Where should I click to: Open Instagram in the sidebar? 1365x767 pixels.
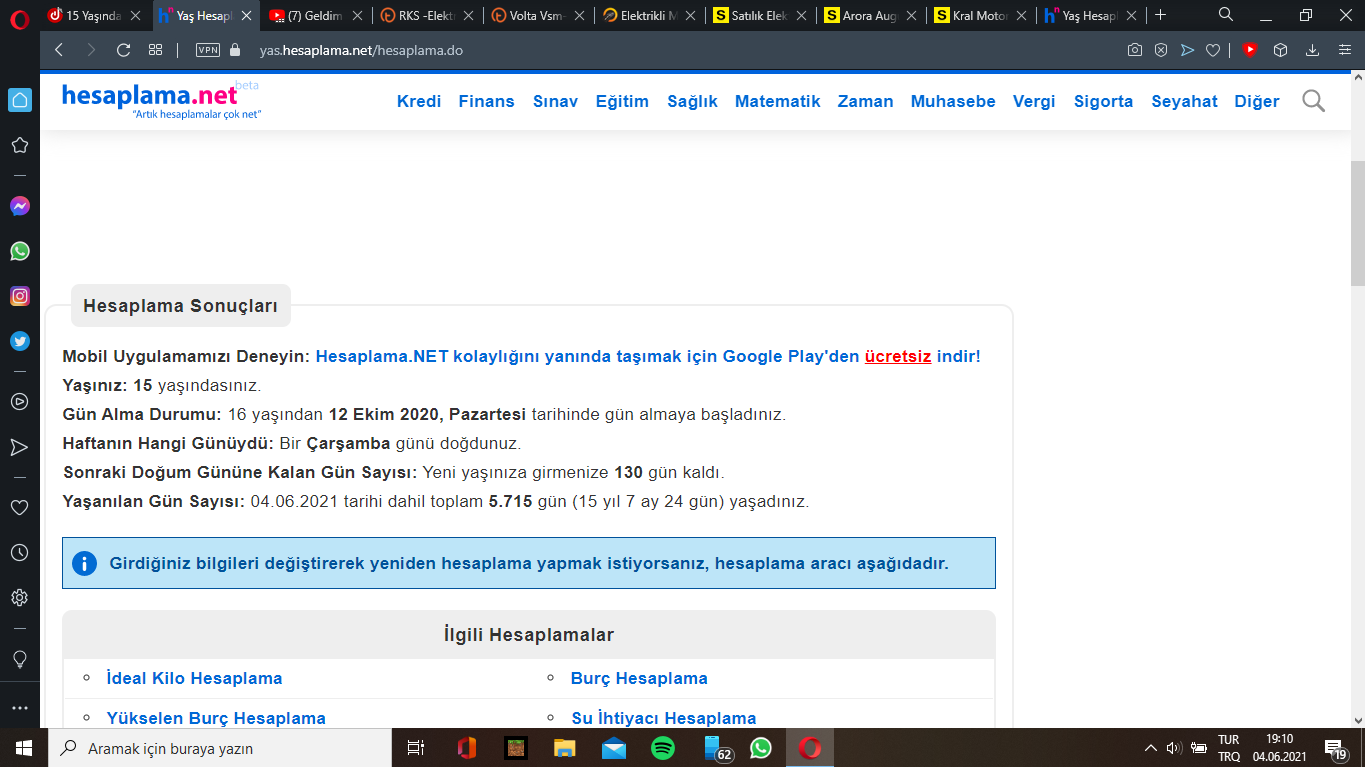(19, 296)
